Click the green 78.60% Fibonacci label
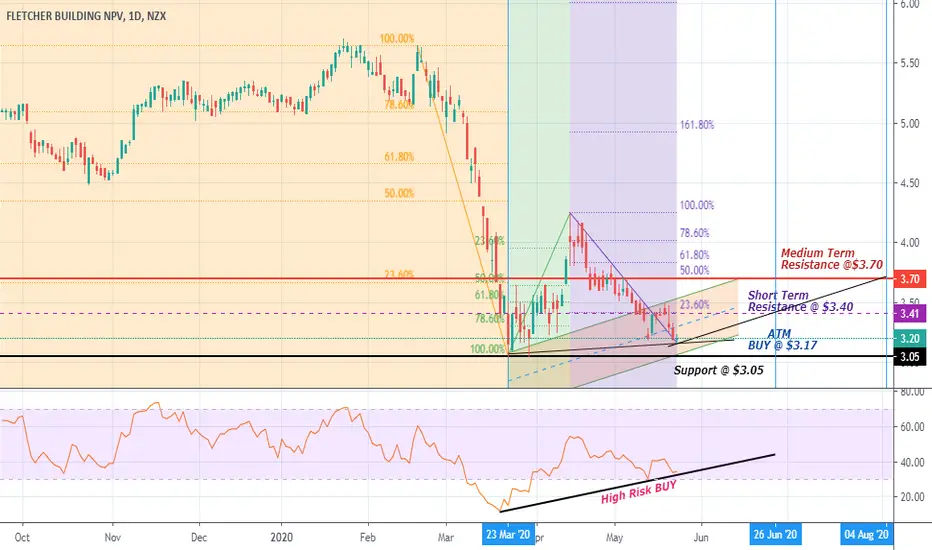 click(x=490, y=319)
